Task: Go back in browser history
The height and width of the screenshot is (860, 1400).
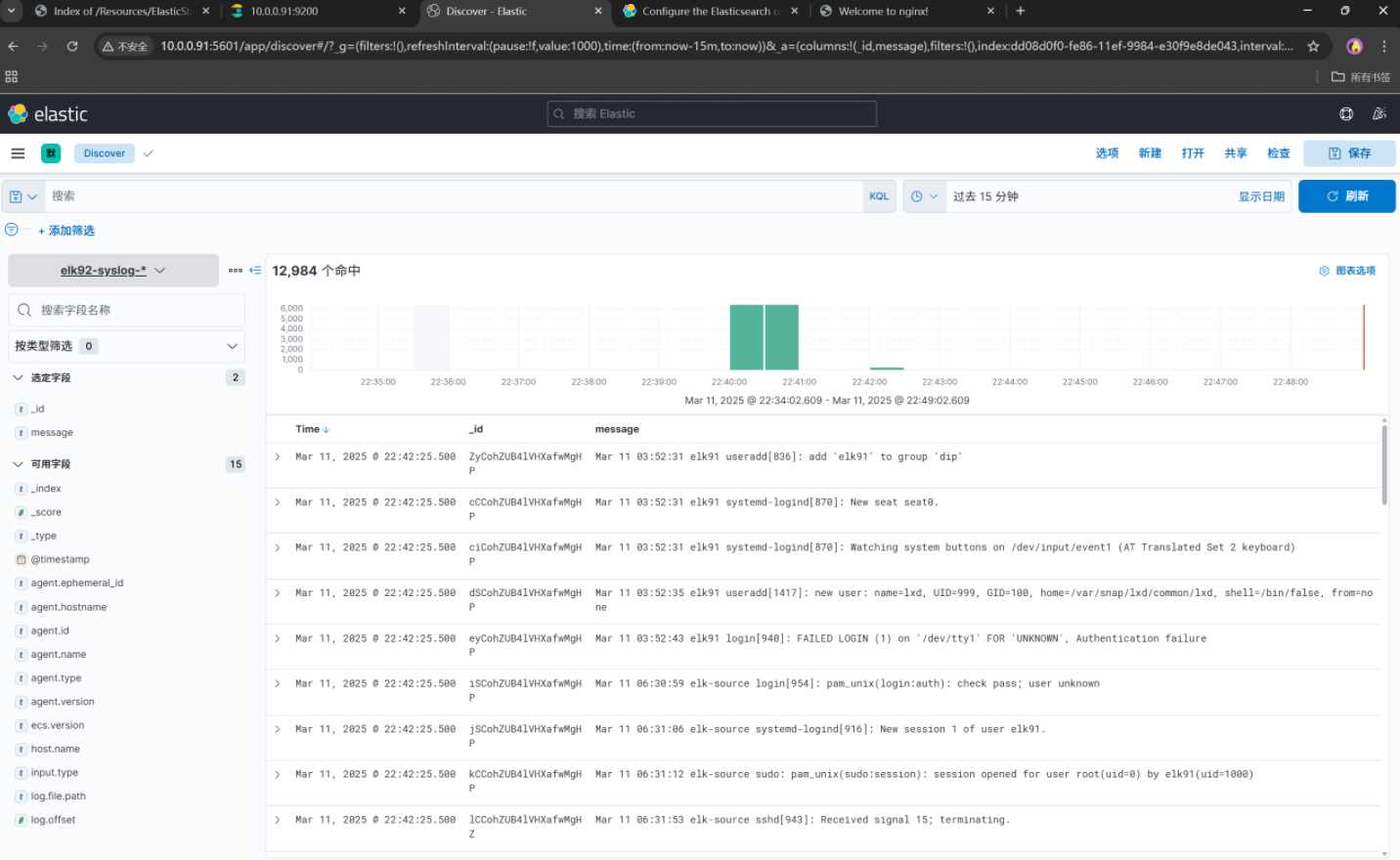Action: pos(13,46)
